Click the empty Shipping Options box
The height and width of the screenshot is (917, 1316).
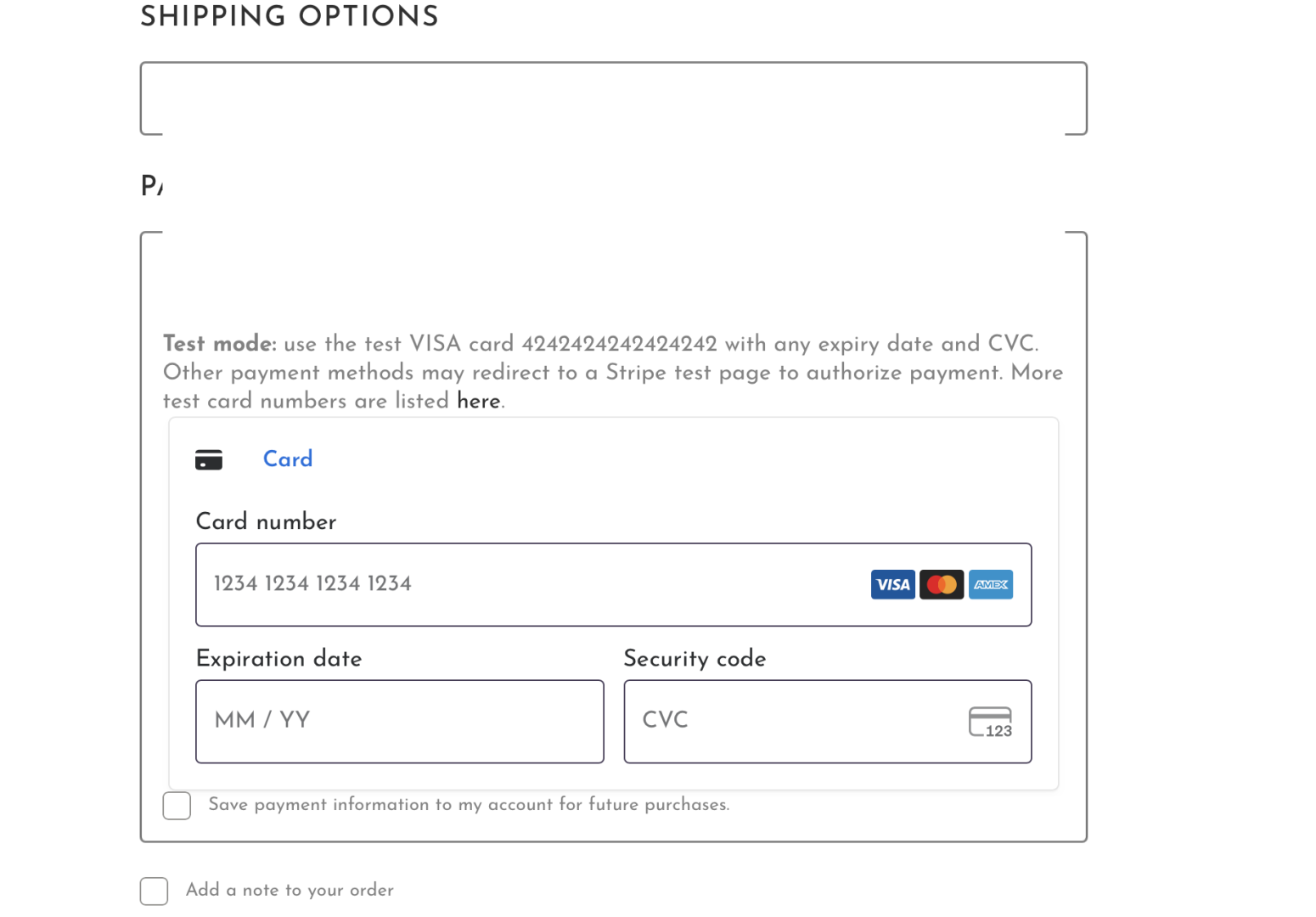pos(613,98)
